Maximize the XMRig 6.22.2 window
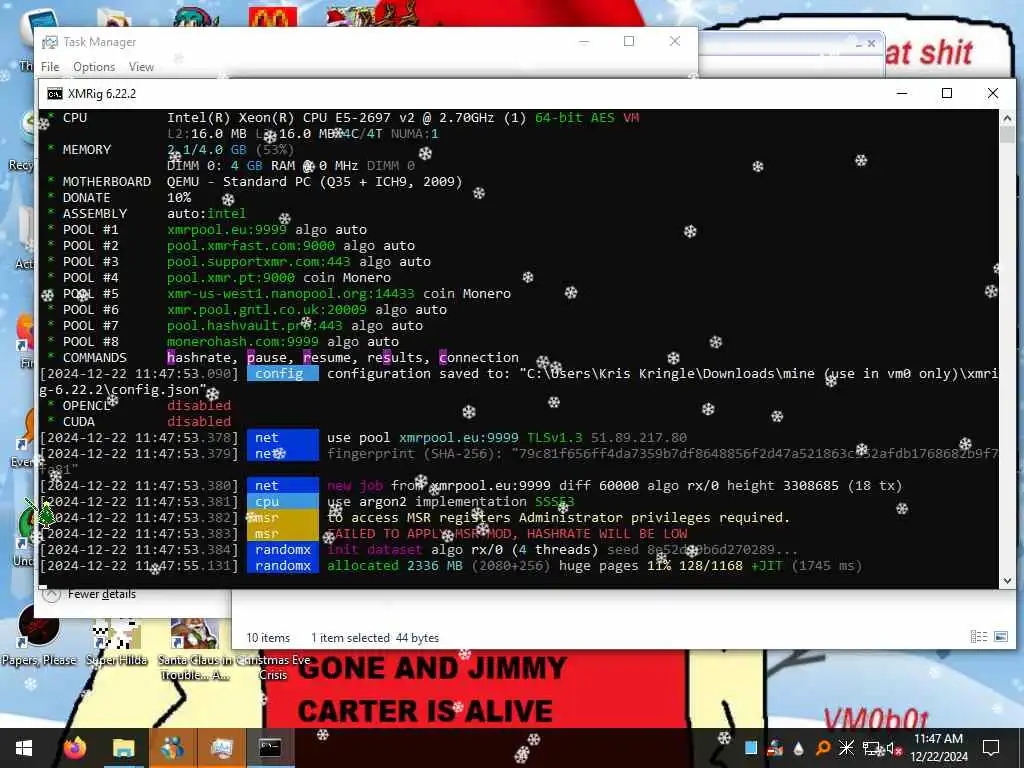The height and width of the screenshot is (768, 1024). 947,93
